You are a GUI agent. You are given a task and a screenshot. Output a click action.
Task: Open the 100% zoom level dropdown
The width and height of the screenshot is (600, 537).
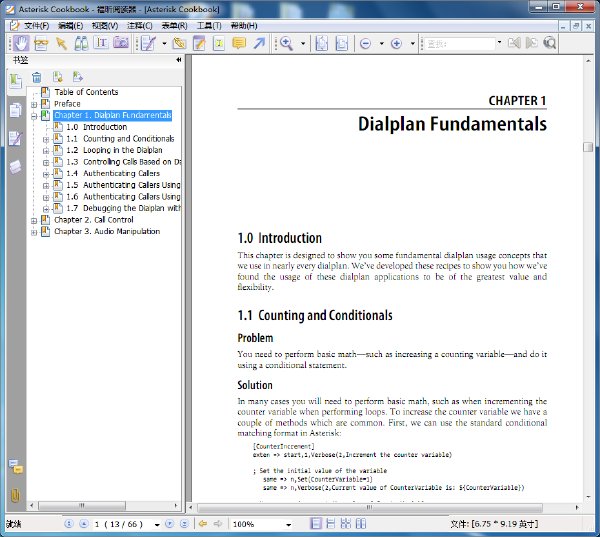tap(288, 524)
